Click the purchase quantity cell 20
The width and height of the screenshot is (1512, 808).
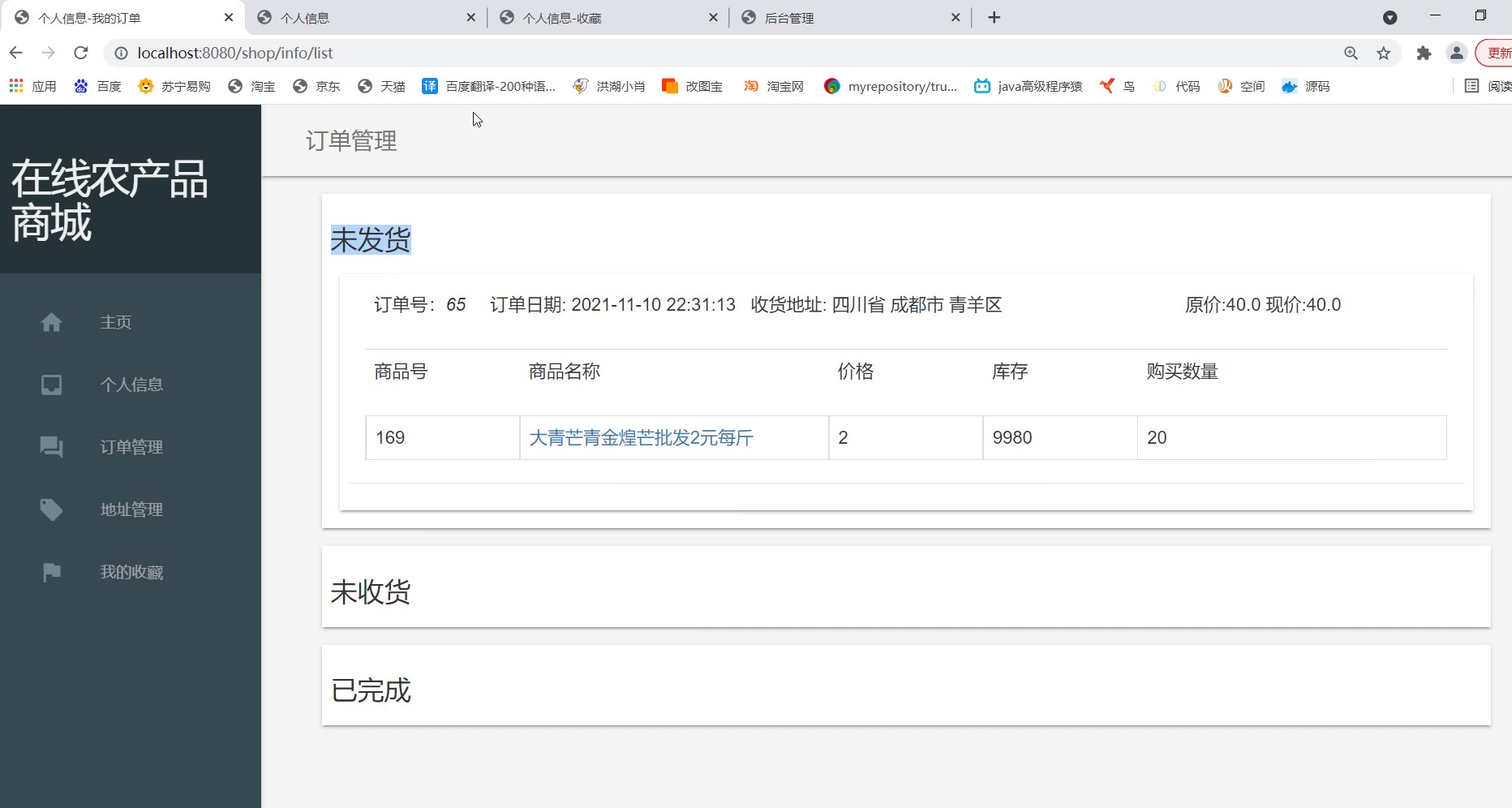pyautogui.click(x=1291, y=438)
